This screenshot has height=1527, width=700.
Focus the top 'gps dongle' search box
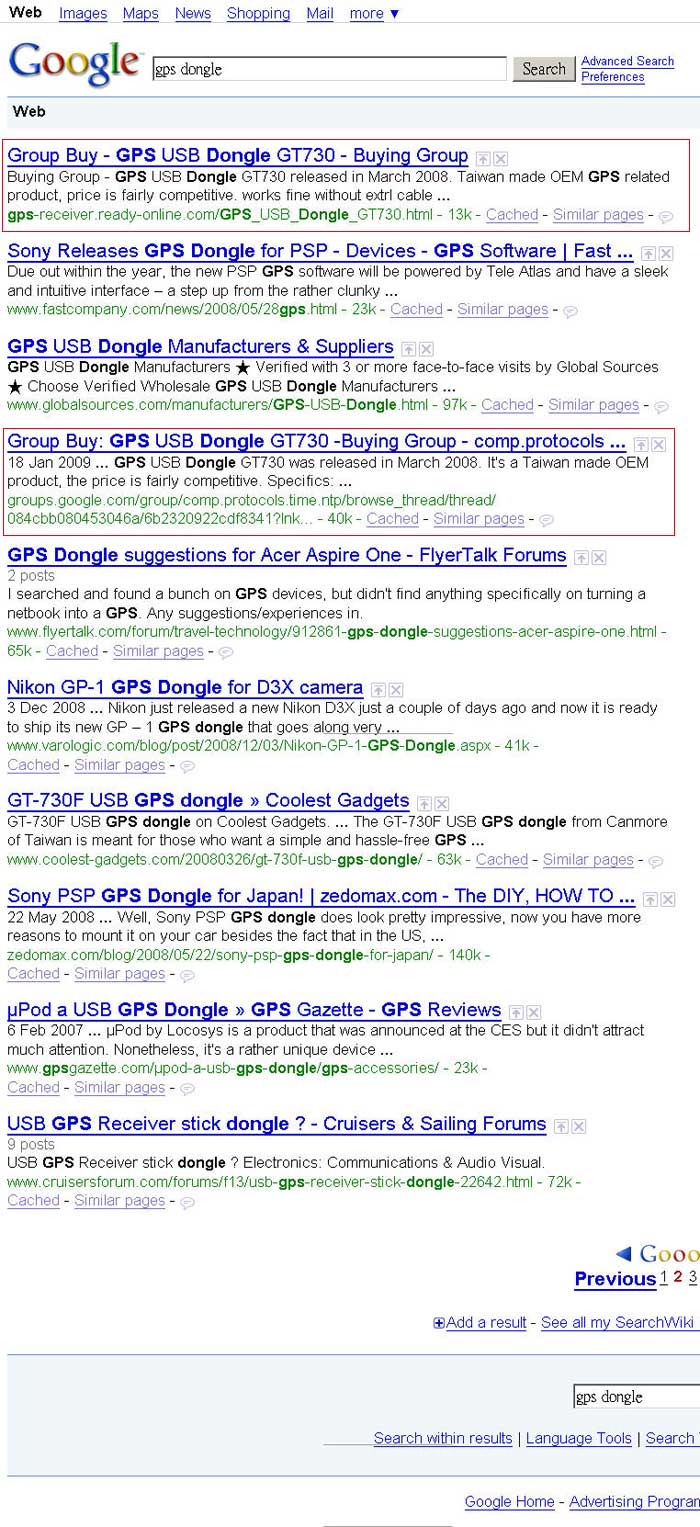pyautogui.click(x=329, y=69)
